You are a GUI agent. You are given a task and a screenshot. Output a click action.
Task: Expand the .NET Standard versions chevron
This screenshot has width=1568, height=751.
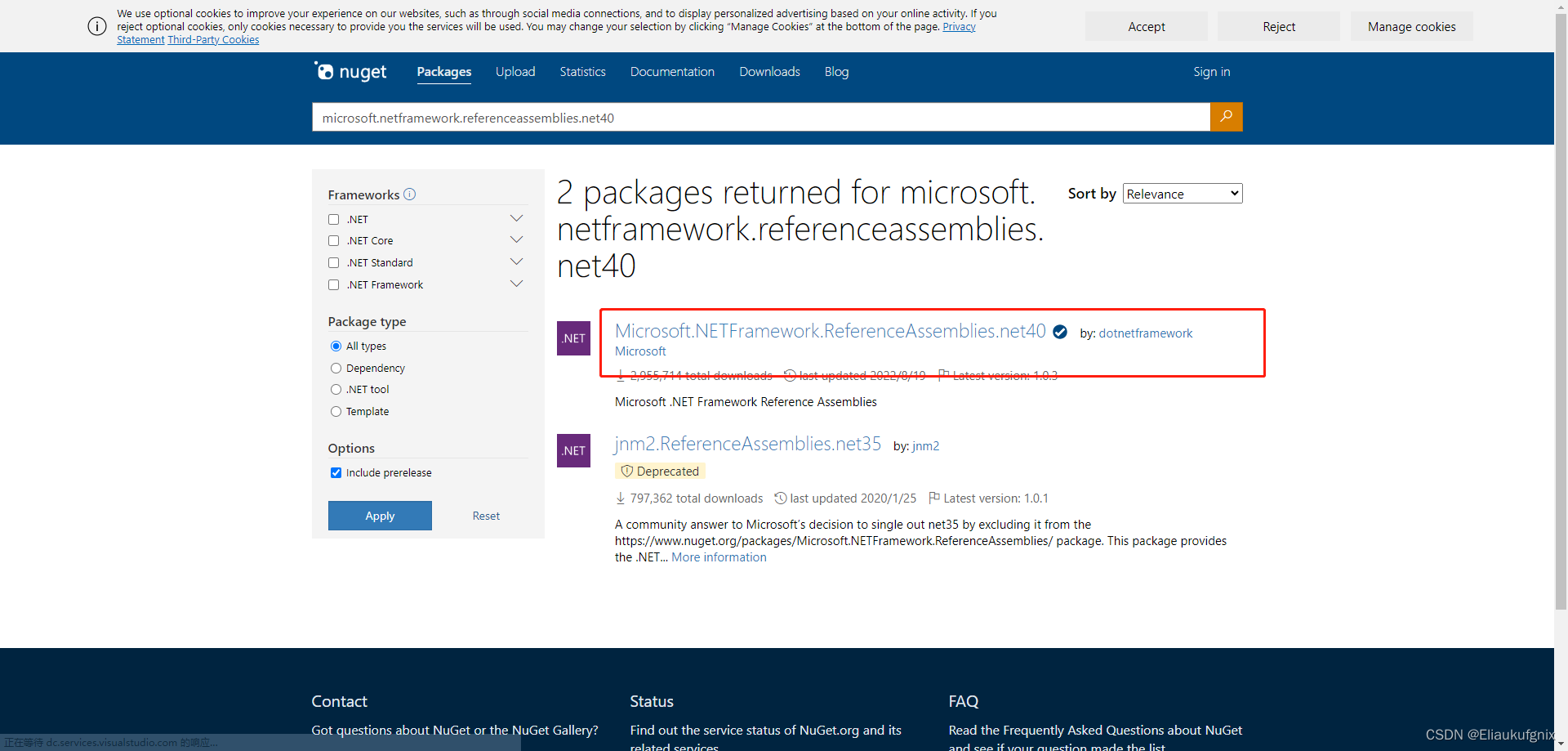(516, 262)
